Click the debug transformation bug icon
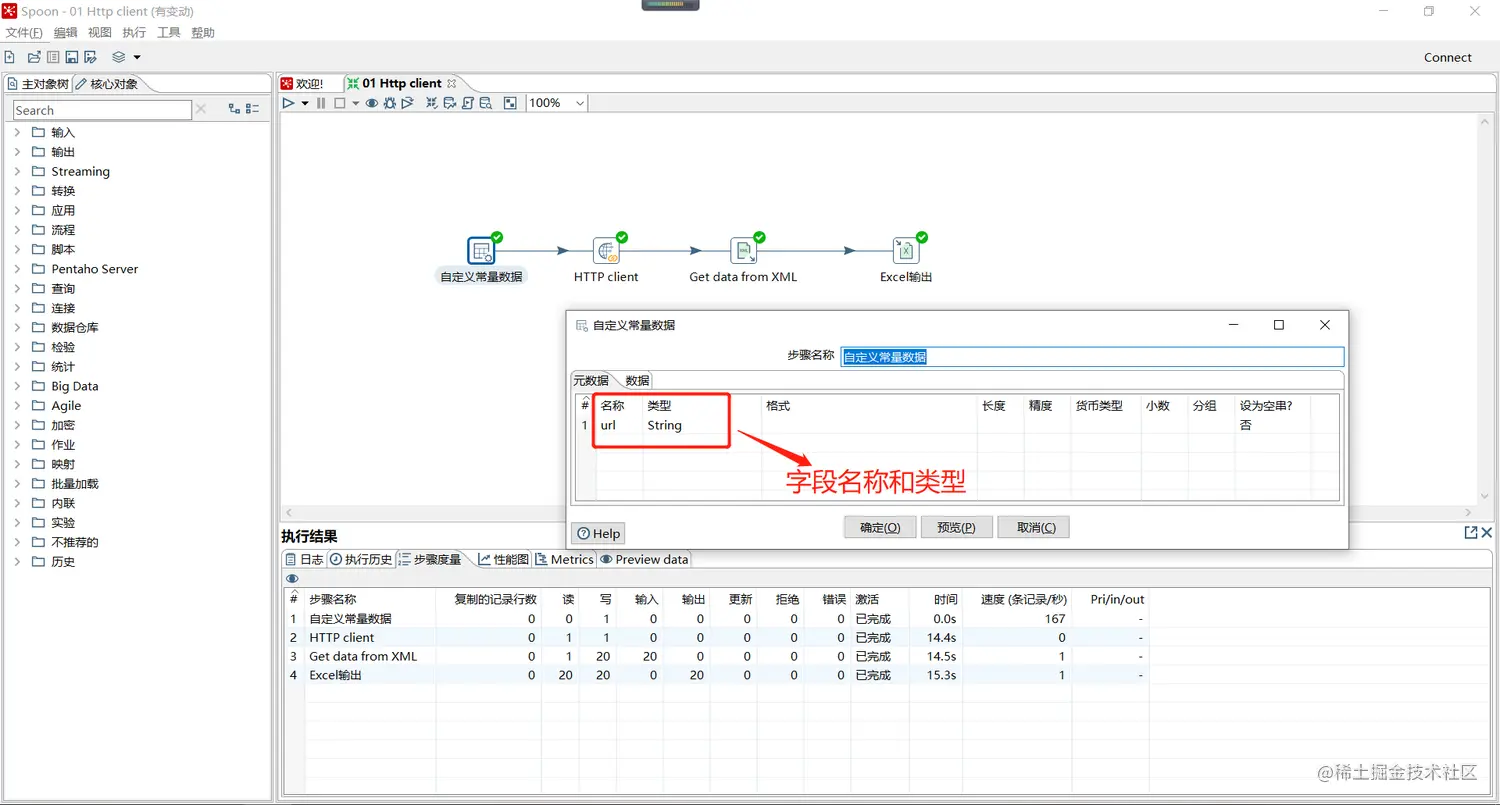This screenshot has width=1500, height=805. [389, 103]
